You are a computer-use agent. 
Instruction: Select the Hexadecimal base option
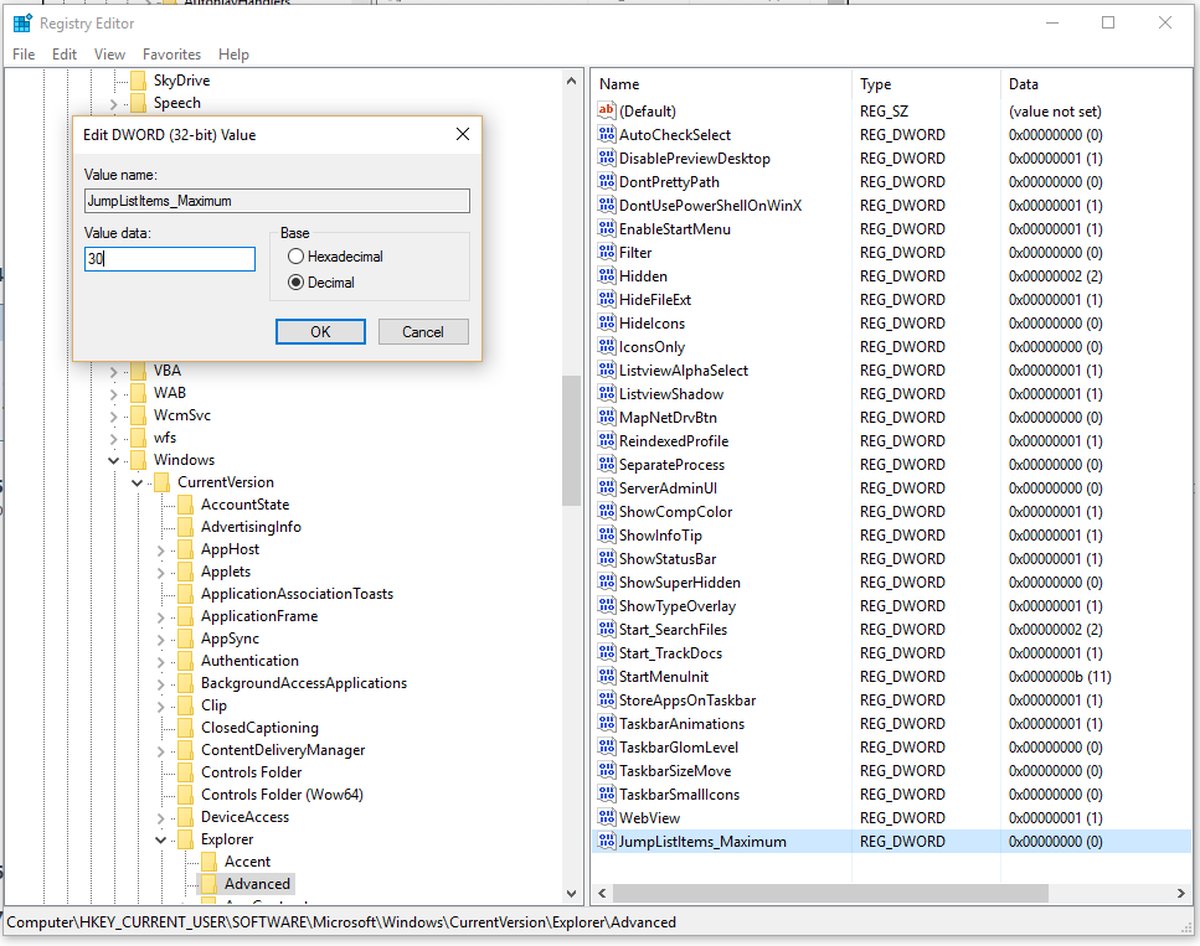(x=296, y=256)
